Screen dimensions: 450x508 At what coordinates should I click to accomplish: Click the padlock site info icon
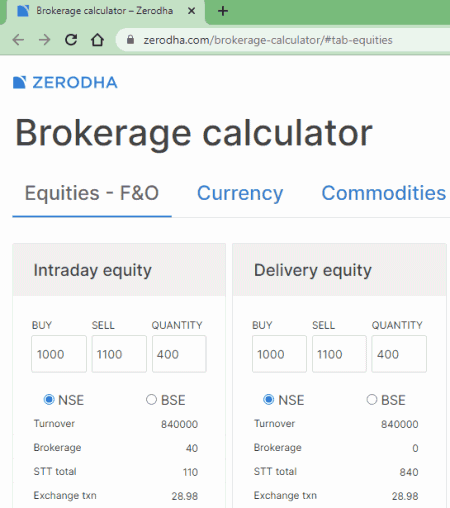[130, 40]
